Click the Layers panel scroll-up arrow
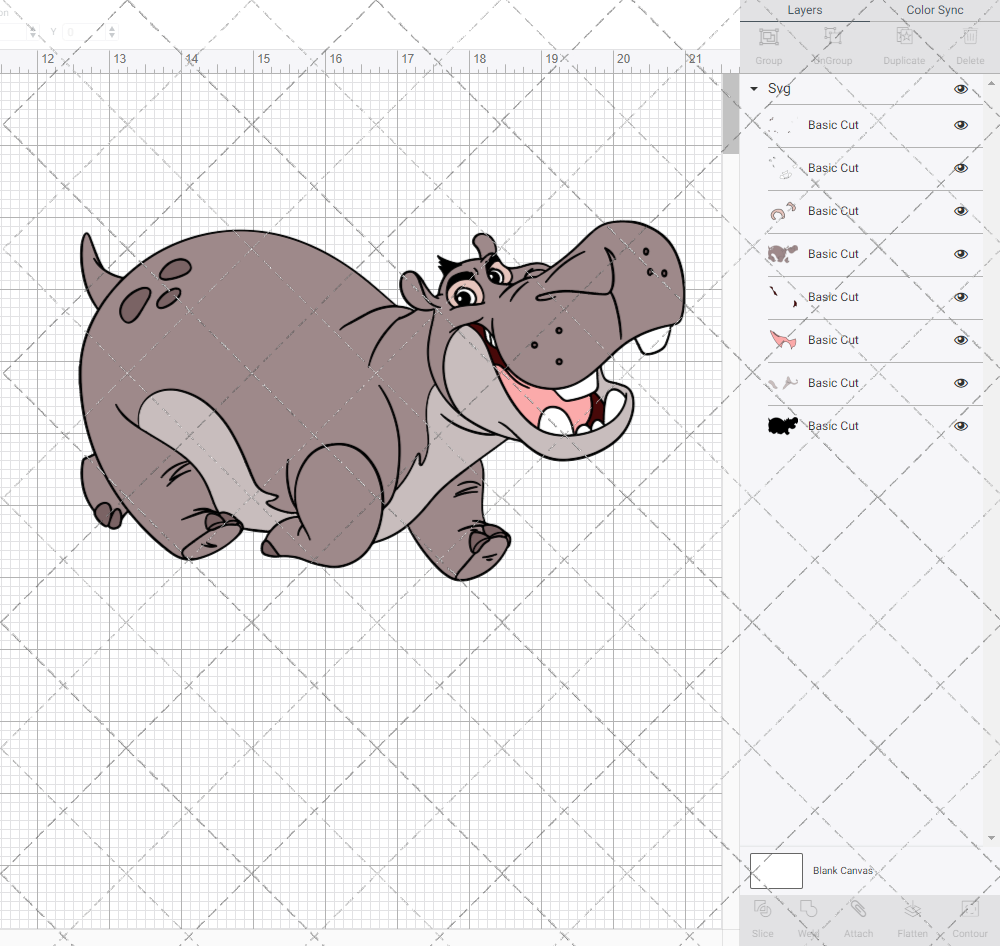This screenshot has height=946, width=1000. pos(990,84)
